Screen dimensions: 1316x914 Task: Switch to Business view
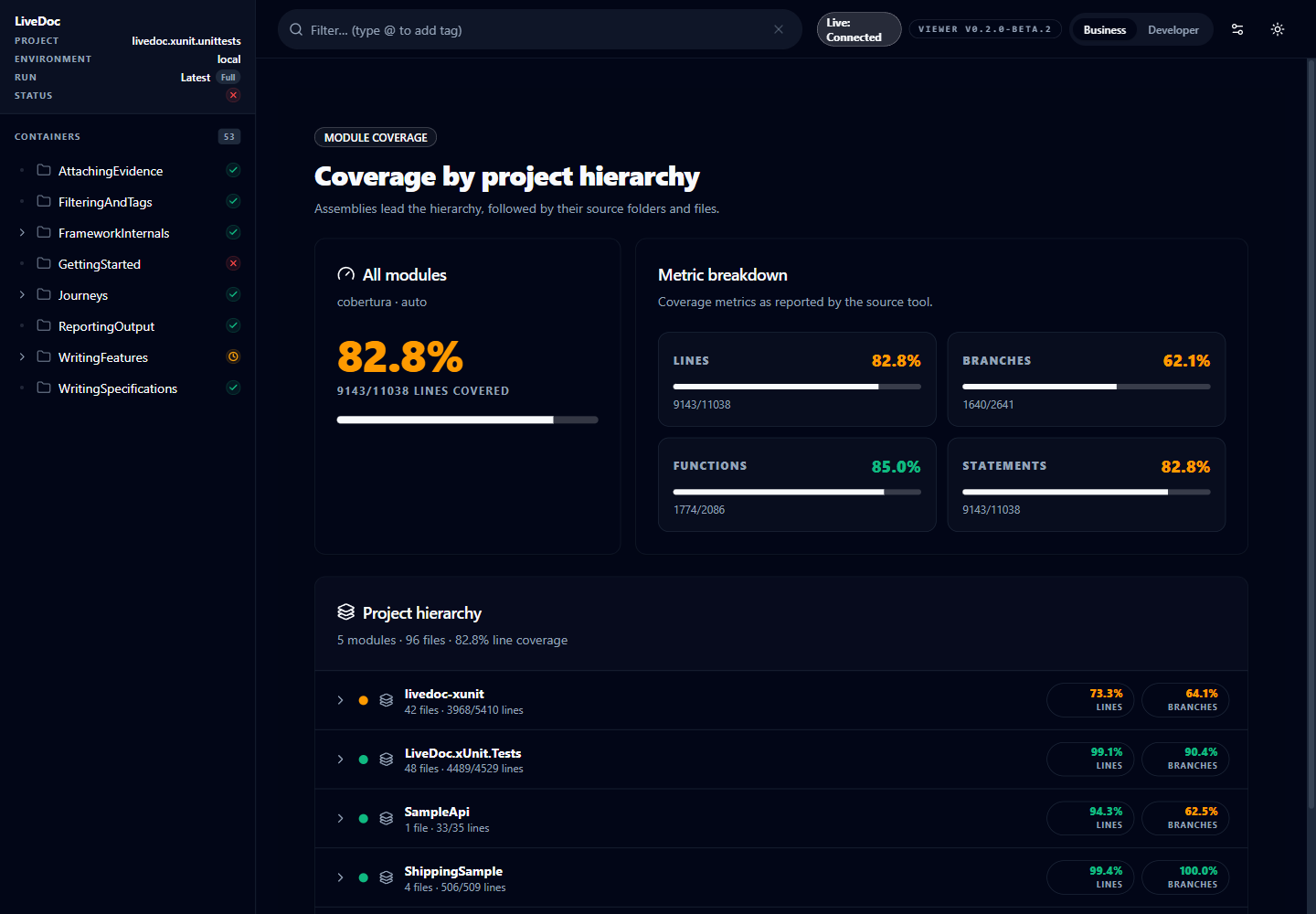click(x=1104, y=30)
